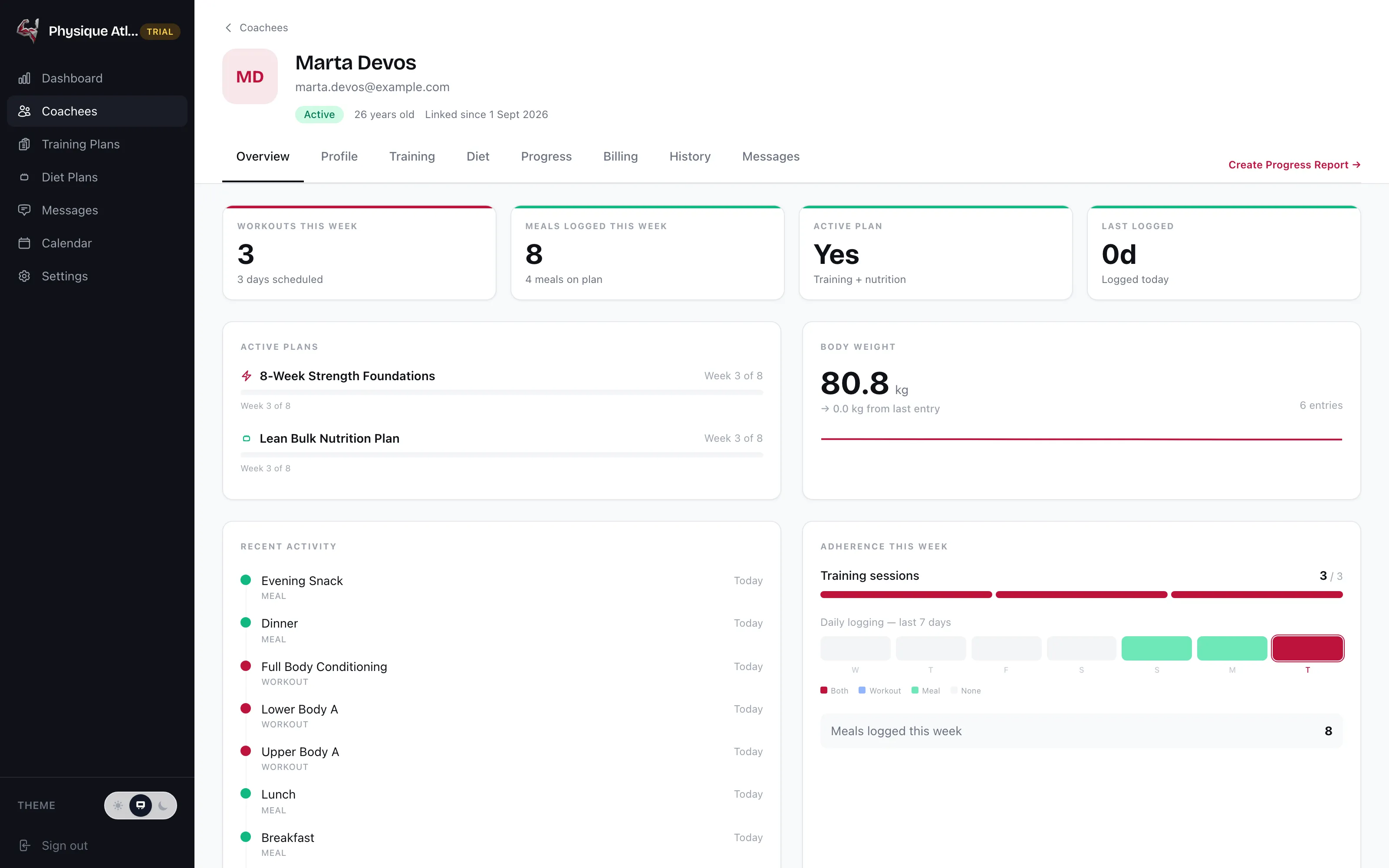Screen dimensions: 1389x868
Task: Click the Both legend swatch
Action: (824, 690)
